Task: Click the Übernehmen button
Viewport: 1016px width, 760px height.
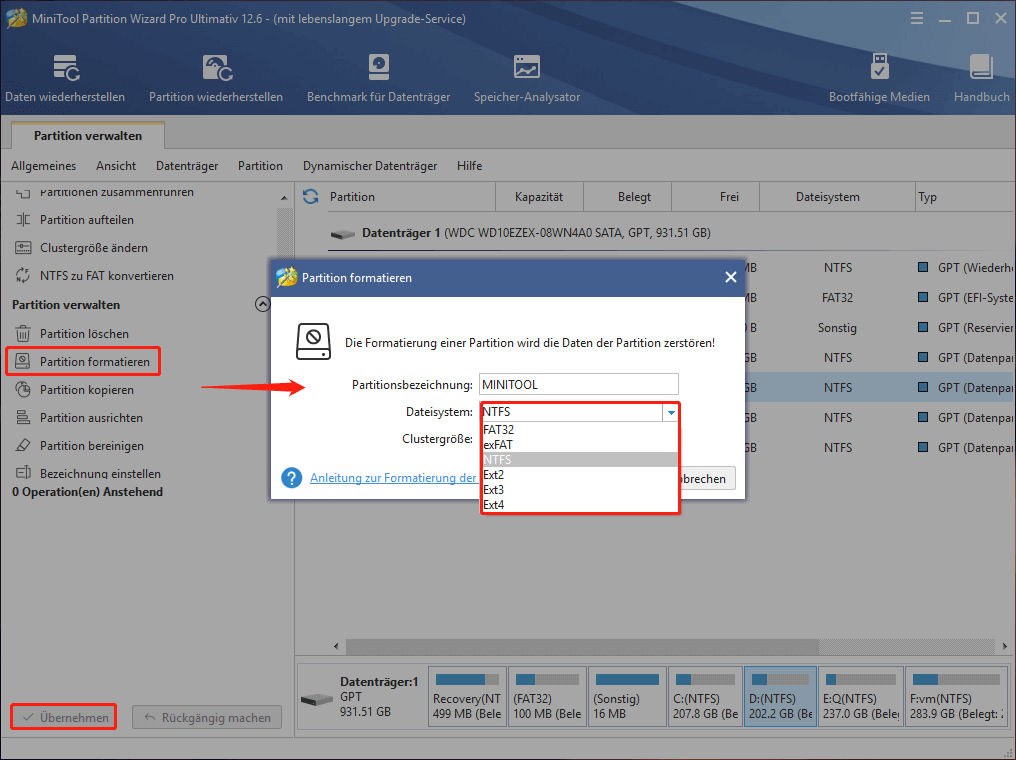Action: point(63,717)
